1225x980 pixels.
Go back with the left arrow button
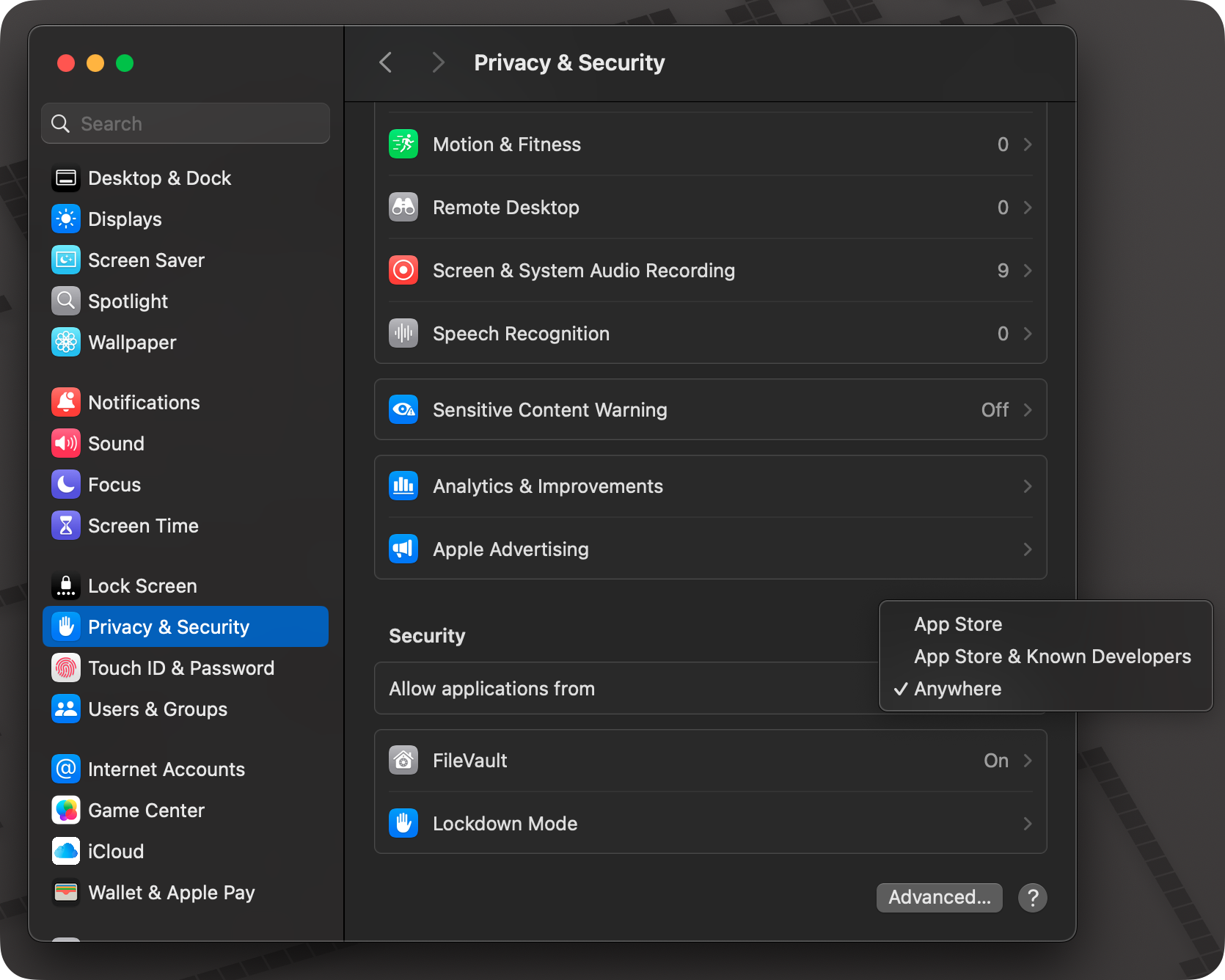click(386, 62)
